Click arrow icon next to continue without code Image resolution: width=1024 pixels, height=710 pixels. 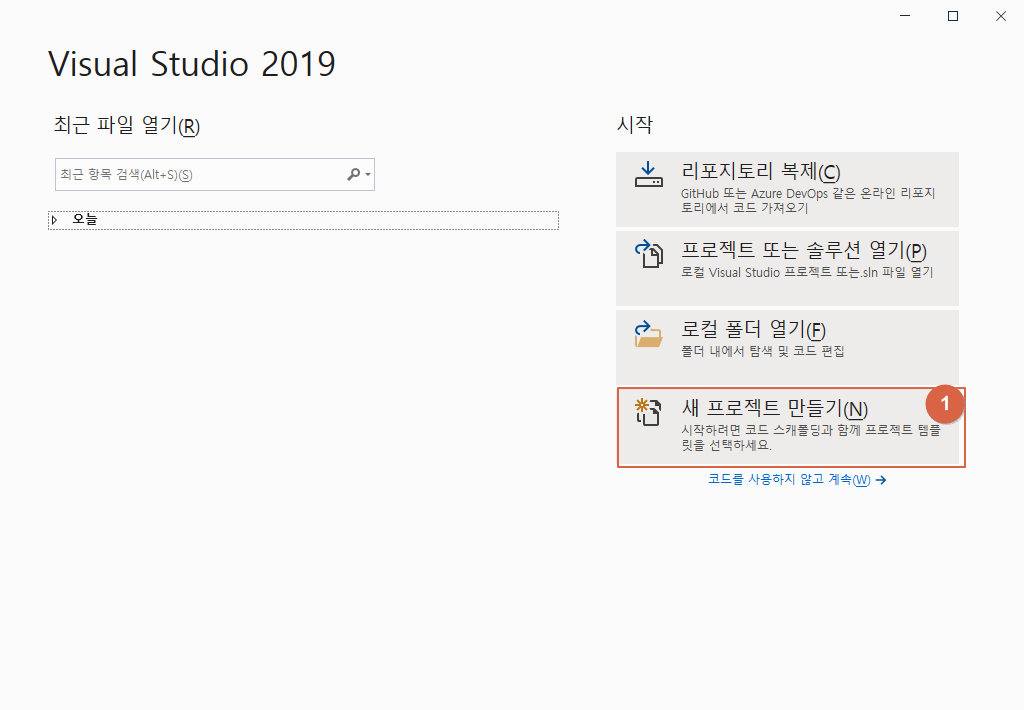tap(881, 480)
